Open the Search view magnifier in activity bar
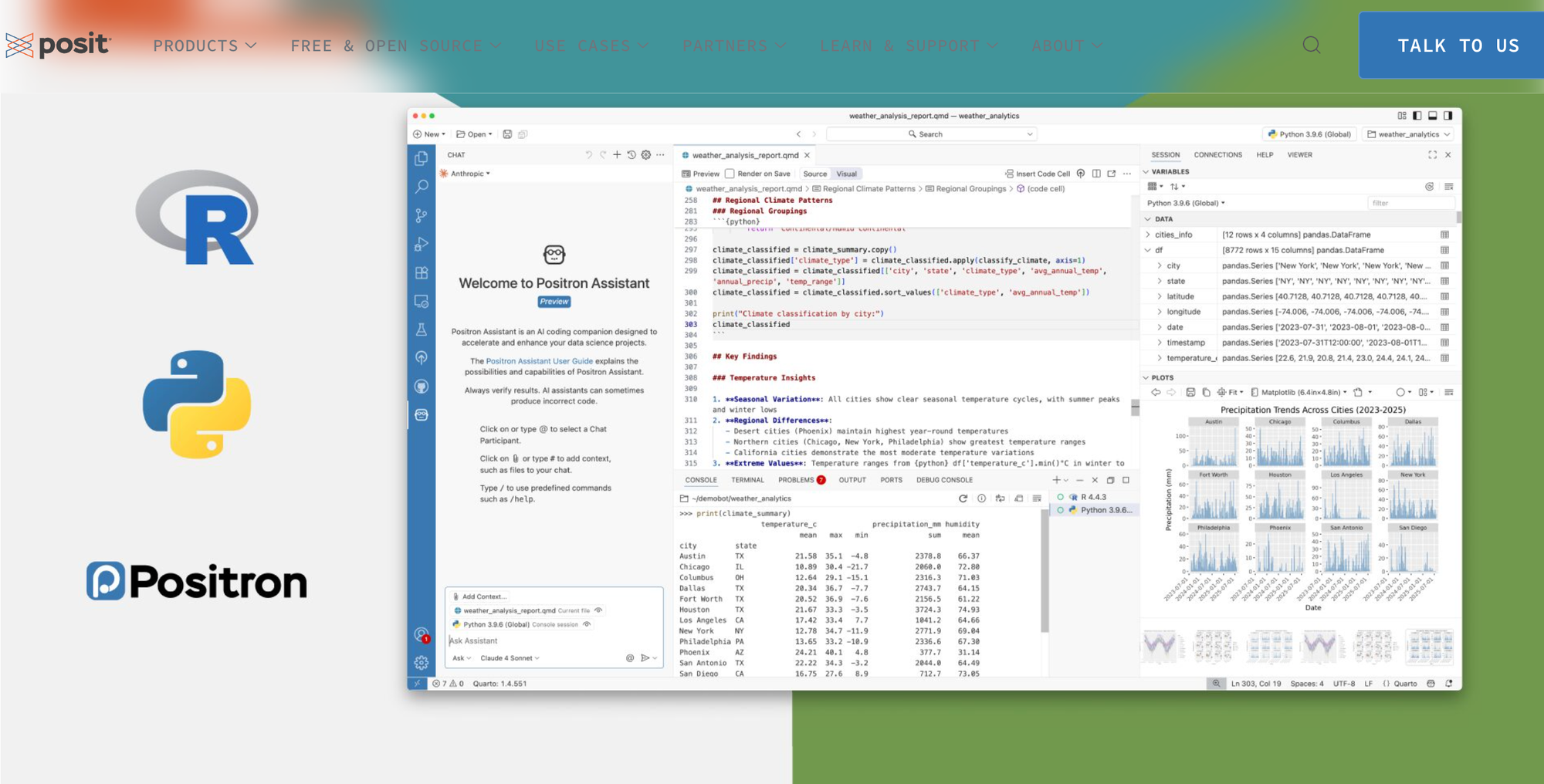The width and height of the screenshot is (1544, 784). point(422,187)
